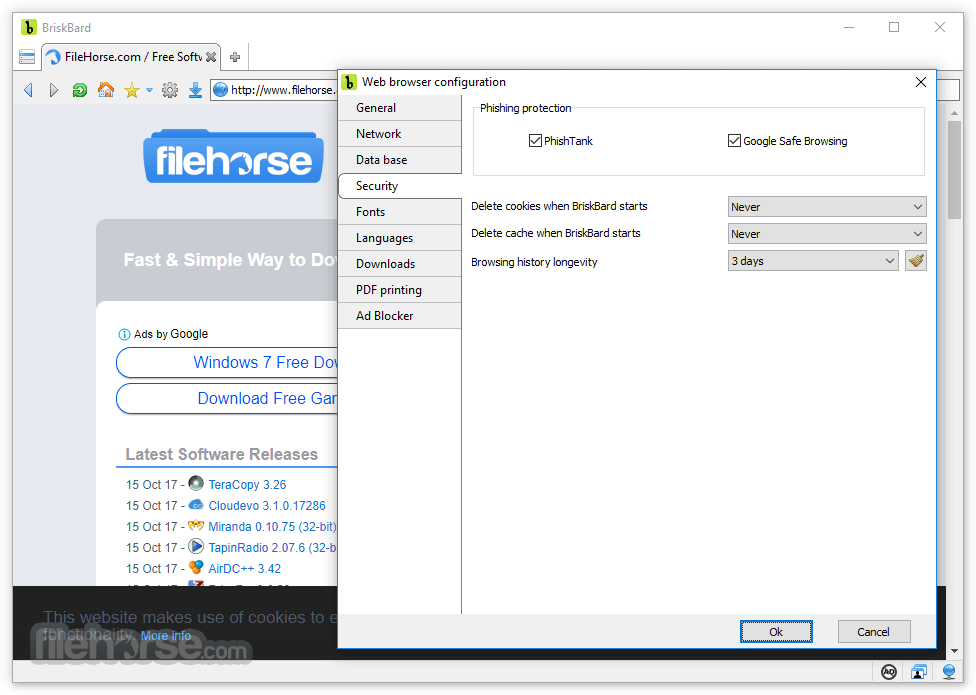Click Latest Software Releases heading
The height and width of the screenshot is (695, 976).
(x=222, y=455)
